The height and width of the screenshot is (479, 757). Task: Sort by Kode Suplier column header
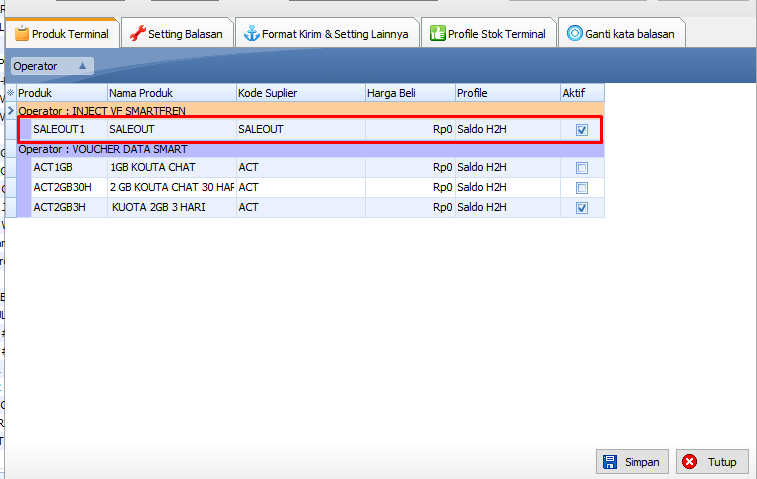pyautogui.click(x=301, y=93)
